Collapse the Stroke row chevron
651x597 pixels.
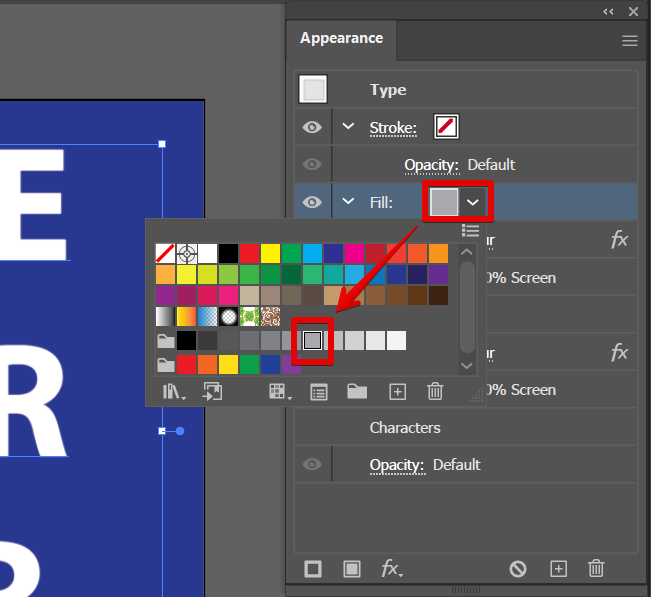pos(348,127)
